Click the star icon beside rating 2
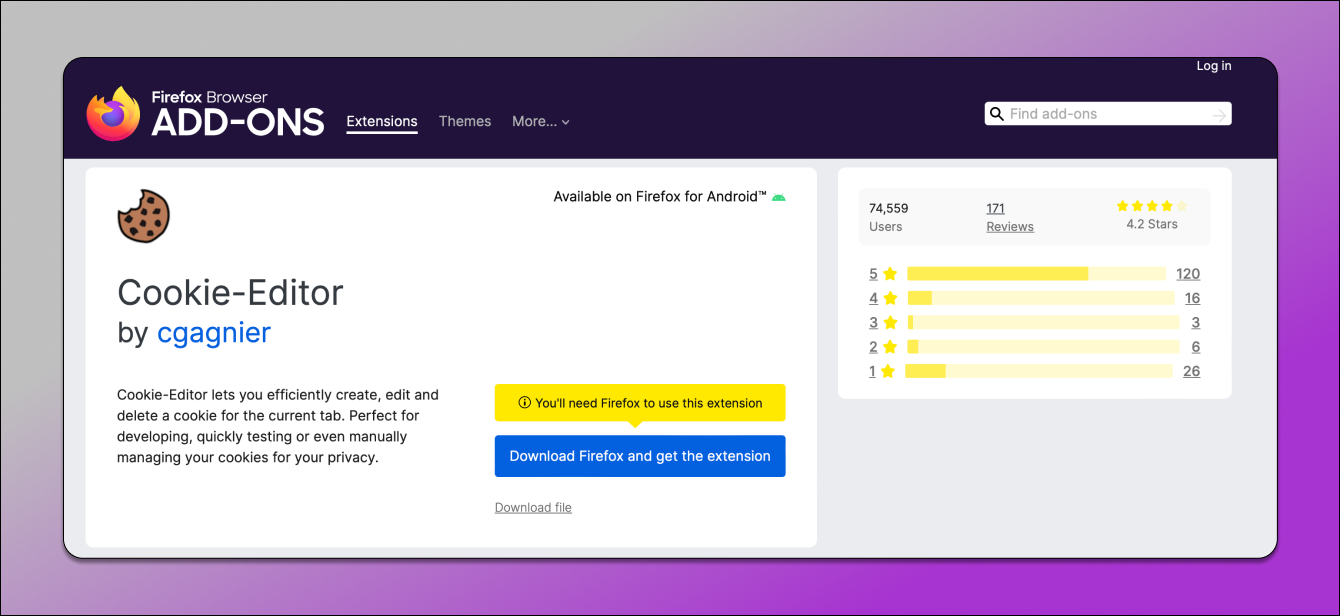 point(890,347)
